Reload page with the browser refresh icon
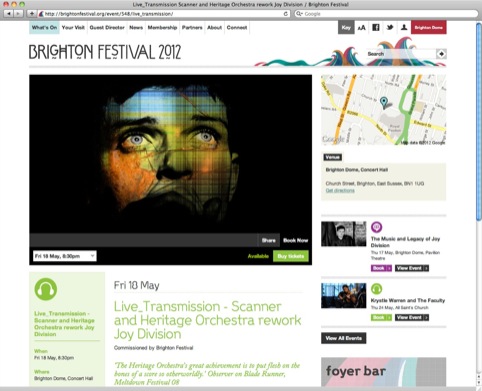 click(286, 14)
